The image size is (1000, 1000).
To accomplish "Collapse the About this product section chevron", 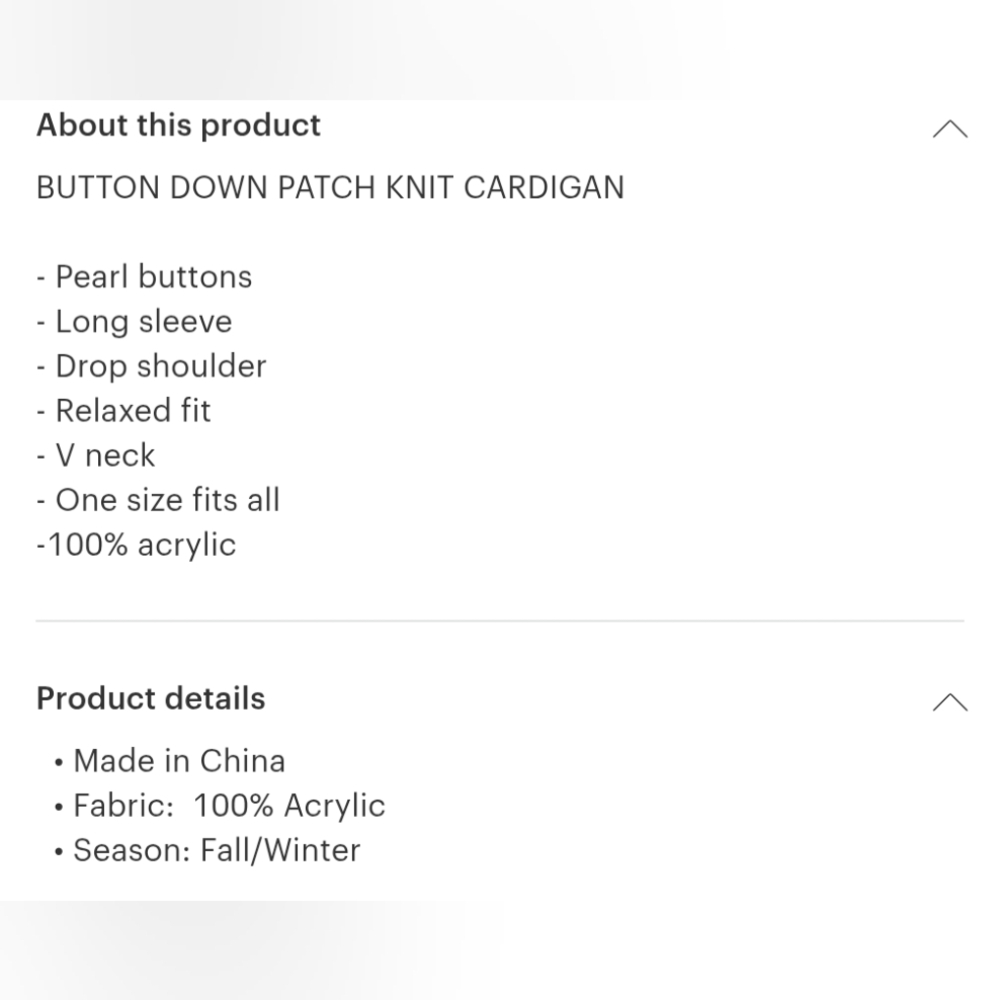I will point(949,129).
